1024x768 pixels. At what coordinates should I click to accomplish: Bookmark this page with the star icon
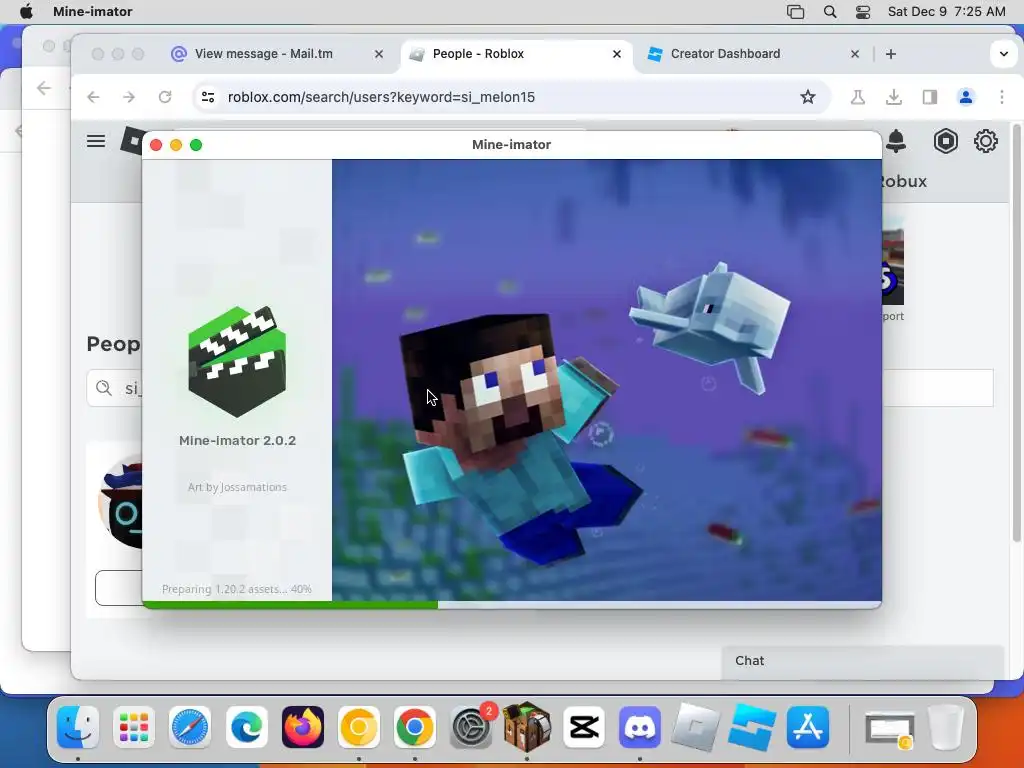808,97
